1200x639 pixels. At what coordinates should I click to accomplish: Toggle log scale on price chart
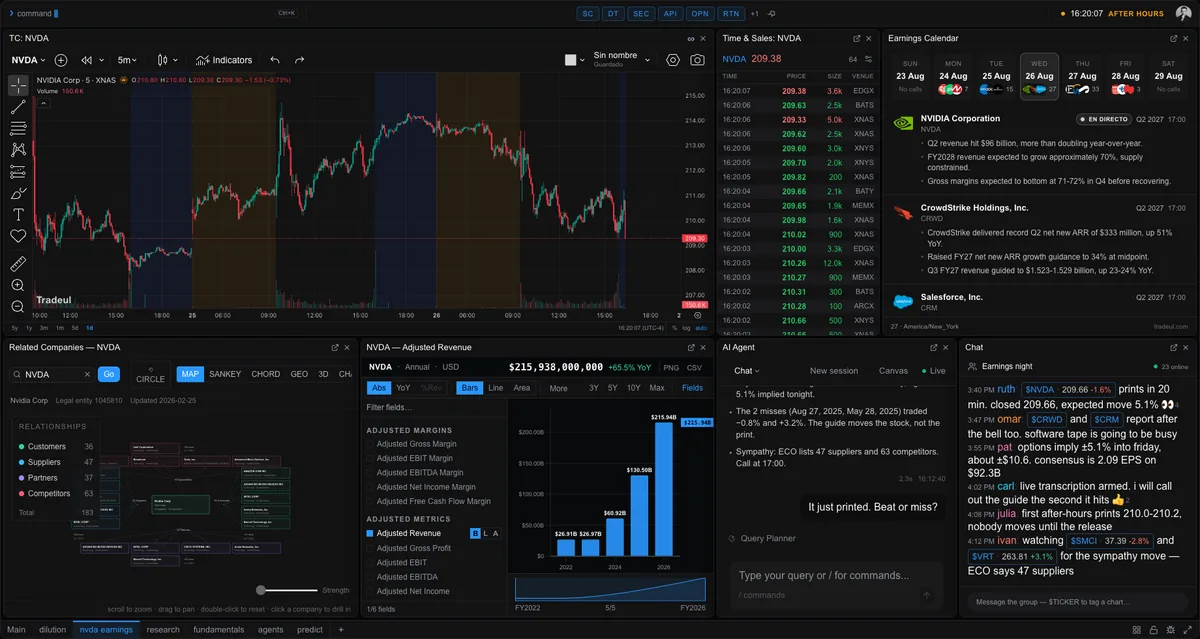(686, 328)
